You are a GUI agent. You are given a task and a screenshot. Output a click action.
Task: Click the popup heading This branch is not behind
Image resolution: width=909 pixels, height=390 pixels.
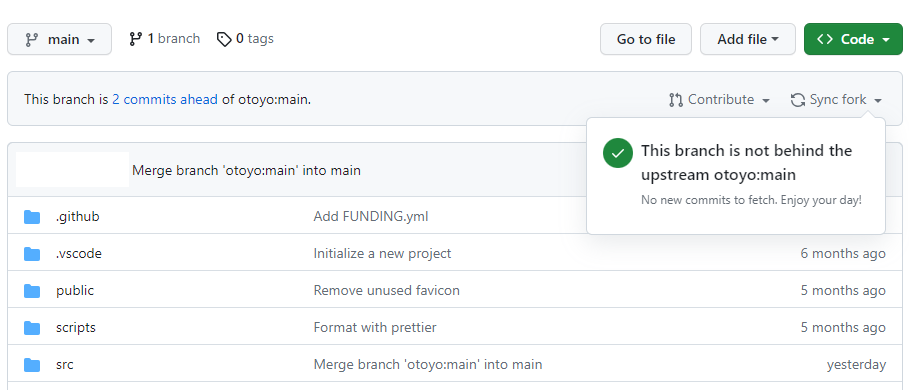coord(747,163)
